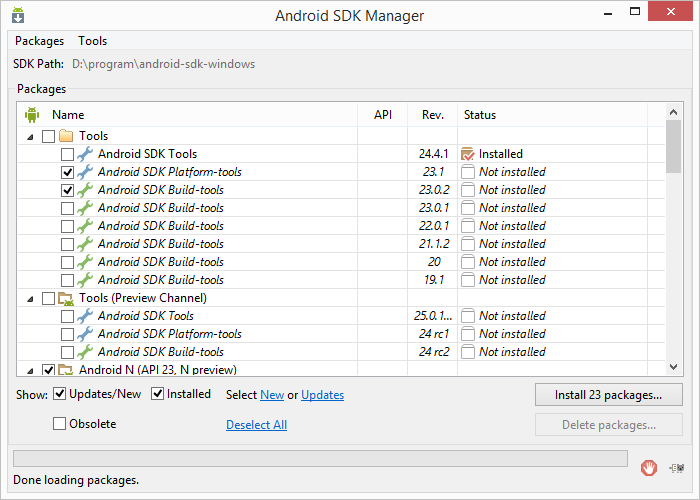Image resolution: width=700 pixels, height=500 pixels.
Task: Click green wrench icon of Build-tools 19.1
Action: [85, 280]
